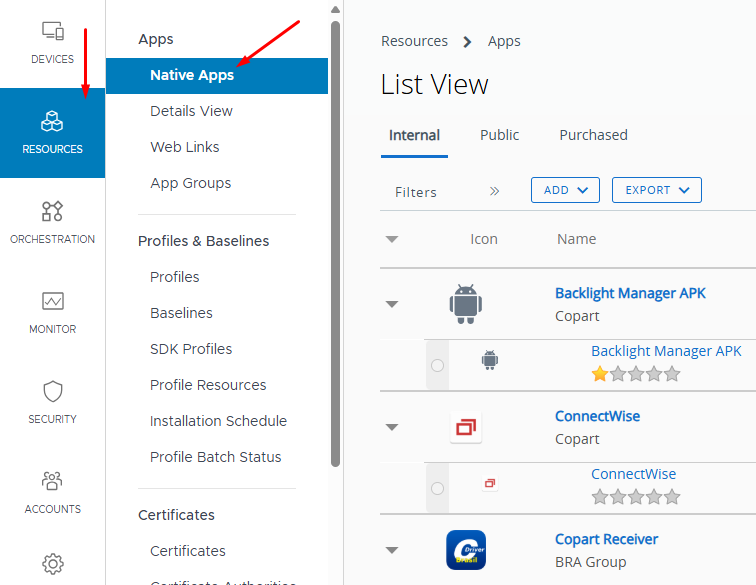Open App Groups in the sidebar
The image size is (756, 585).
190,184
